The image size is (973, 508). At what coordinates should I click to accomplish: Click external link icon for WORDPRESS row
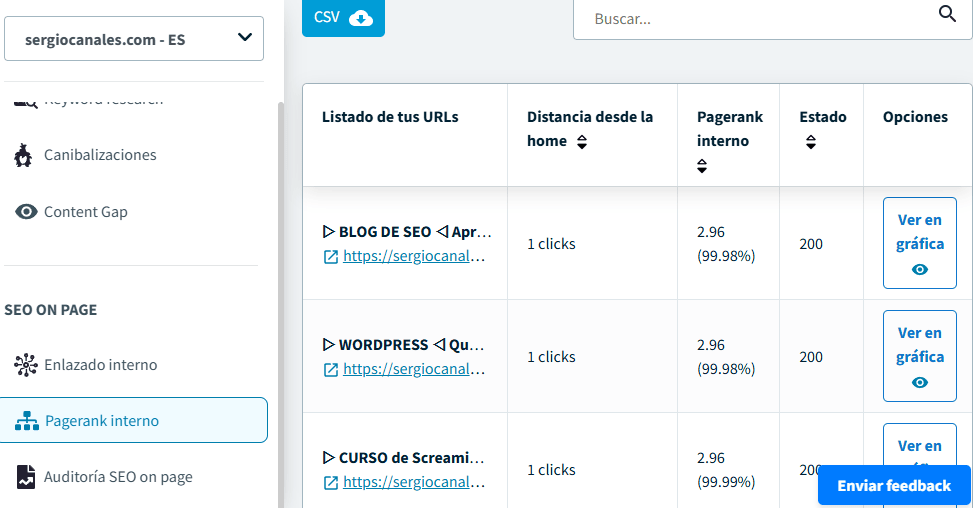[x=330, y=369]
